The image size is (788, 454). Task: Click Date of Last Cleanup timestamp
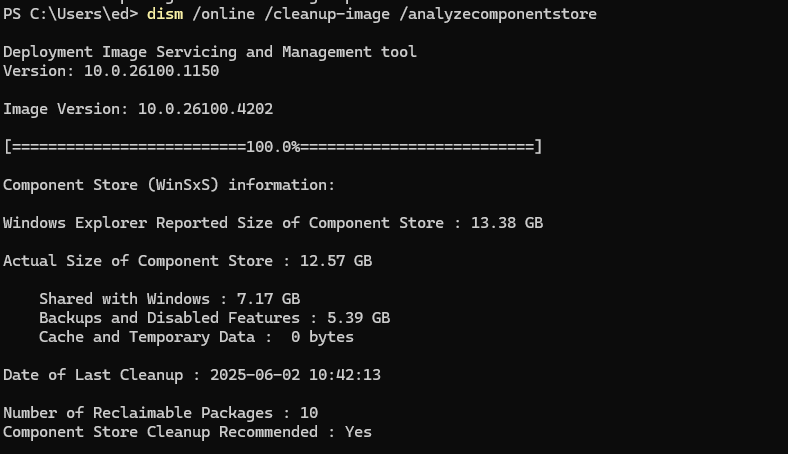click(x=295, y=375)
